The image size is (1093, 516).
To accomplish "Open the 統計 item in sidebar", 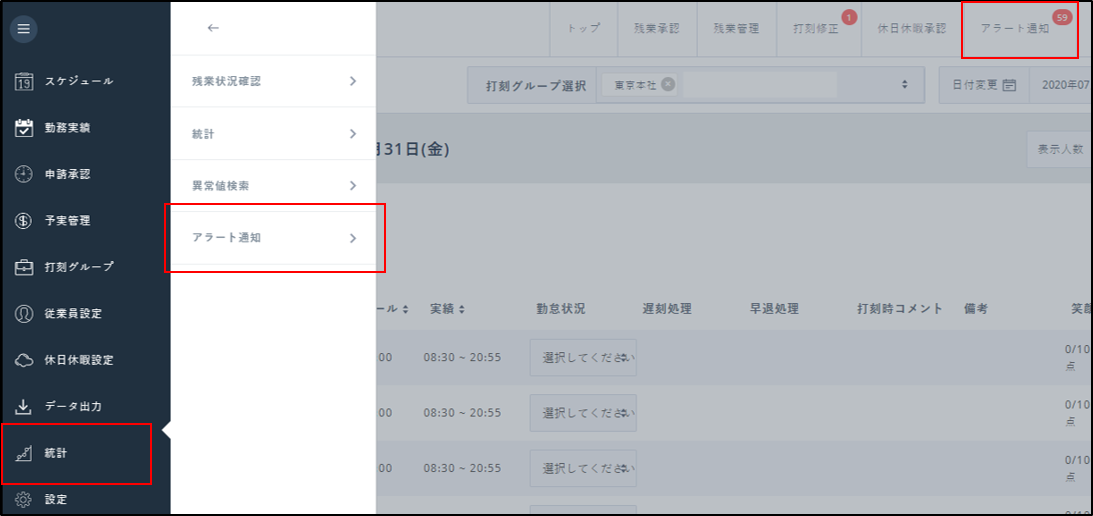I will pos(76,453).
